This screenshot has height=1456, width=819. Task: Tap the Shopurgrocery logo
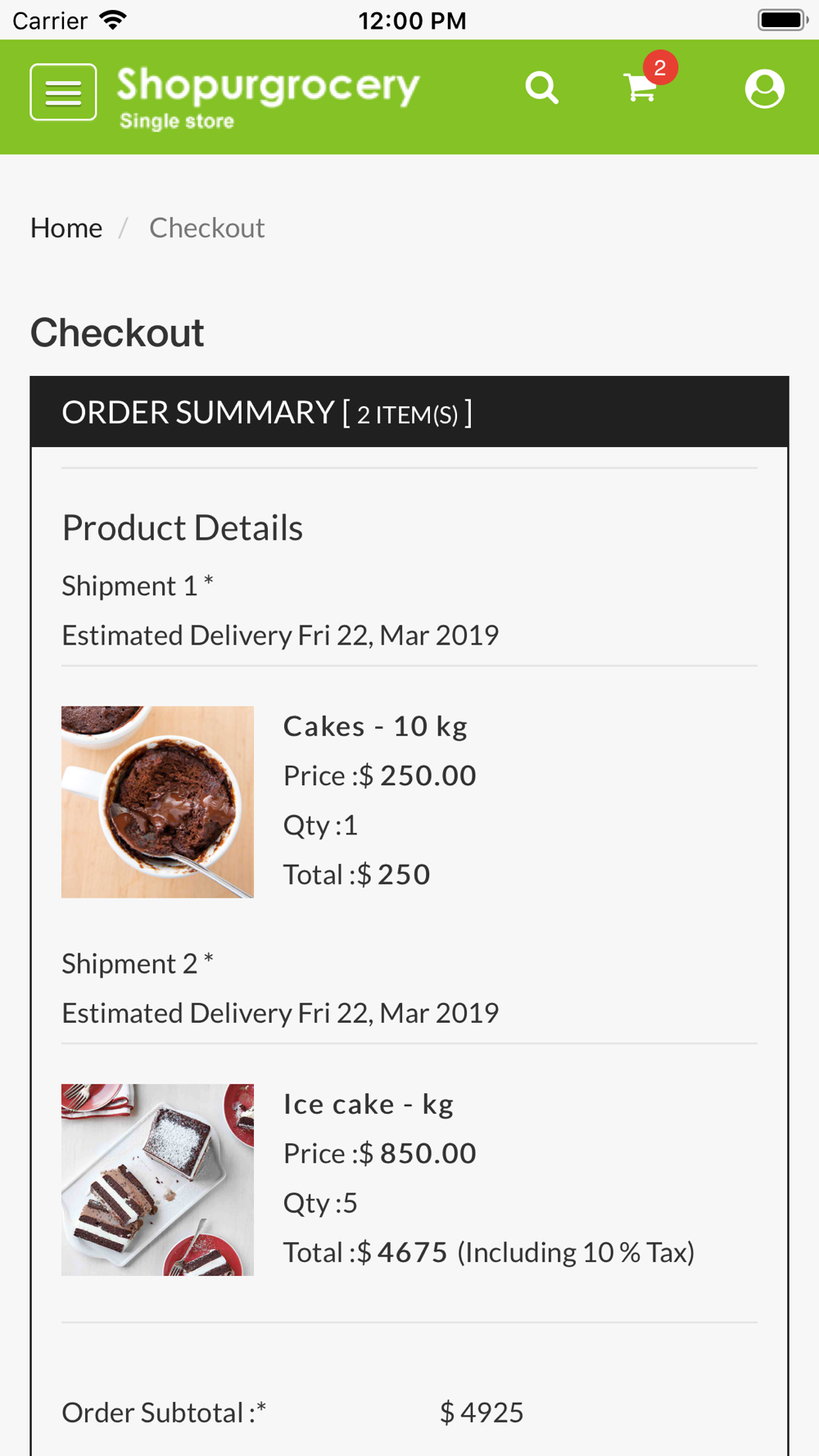[268, 96]
